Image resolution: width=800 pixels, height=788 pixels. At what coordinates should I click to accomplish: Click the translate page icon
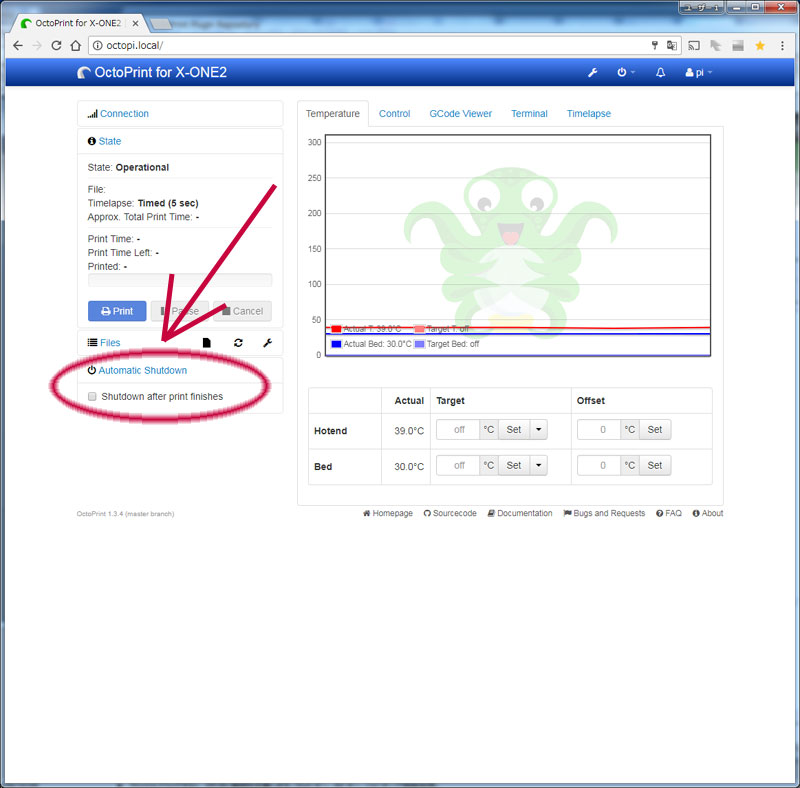coord(672,45)
